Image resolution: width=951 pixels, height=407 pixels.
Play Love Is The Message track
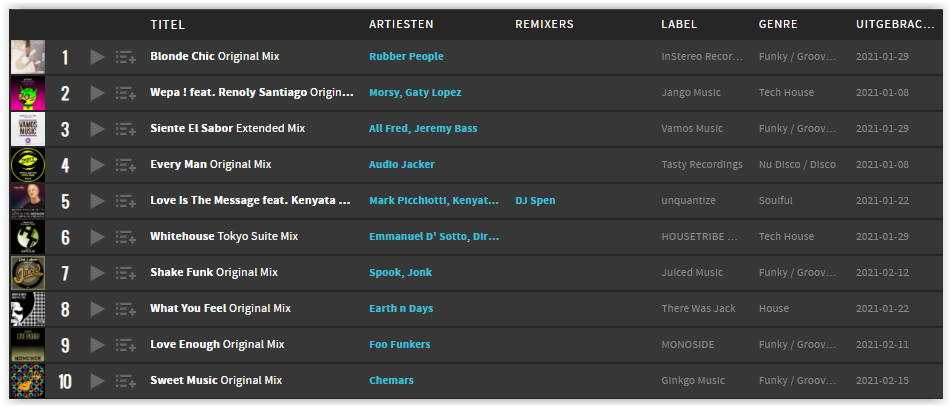tap(97, 201)
